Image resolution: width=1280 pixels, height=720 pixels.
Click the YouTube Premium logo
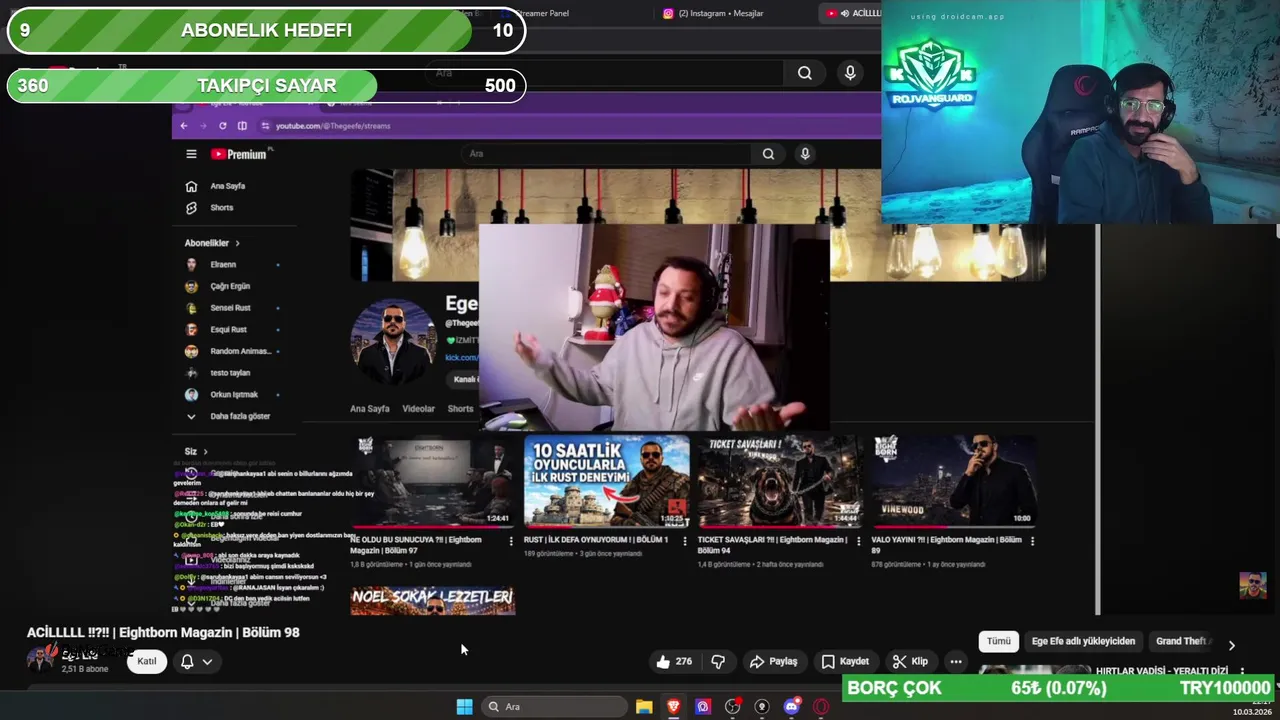pyautogui.click(x=238, y=154)
